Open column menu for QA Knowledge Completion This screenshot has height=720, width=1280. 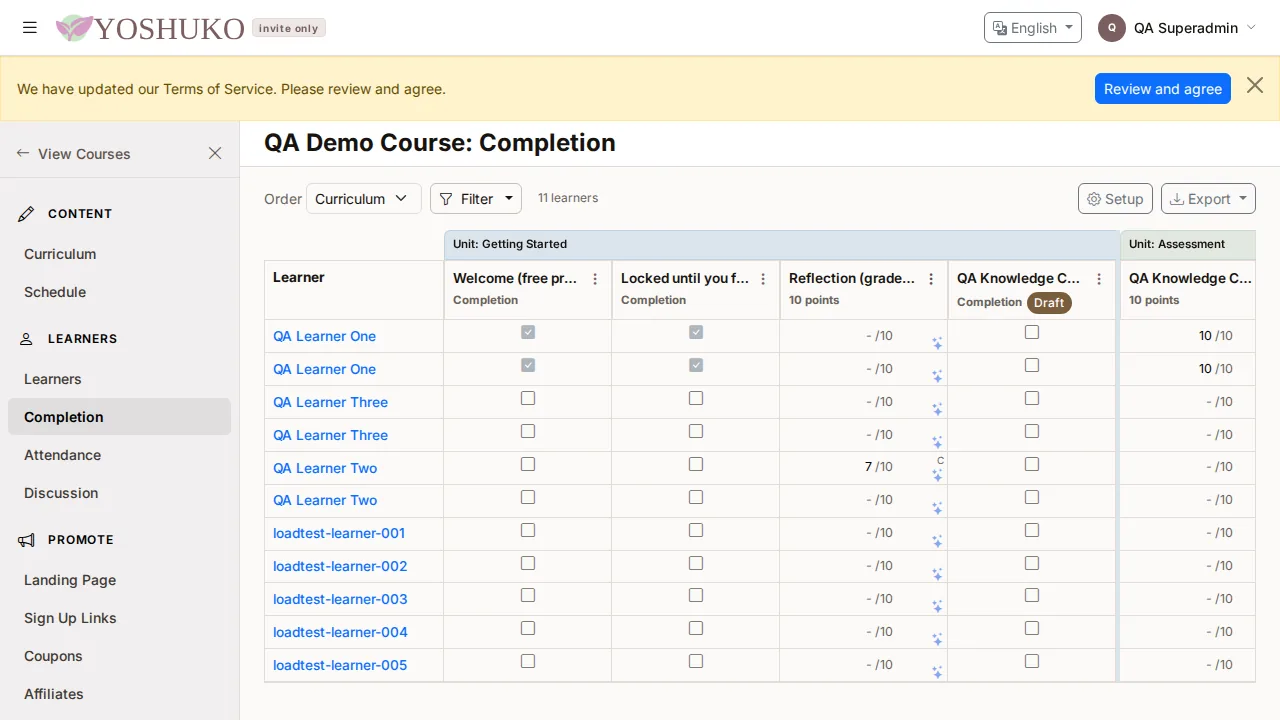tap(1099, 279)
